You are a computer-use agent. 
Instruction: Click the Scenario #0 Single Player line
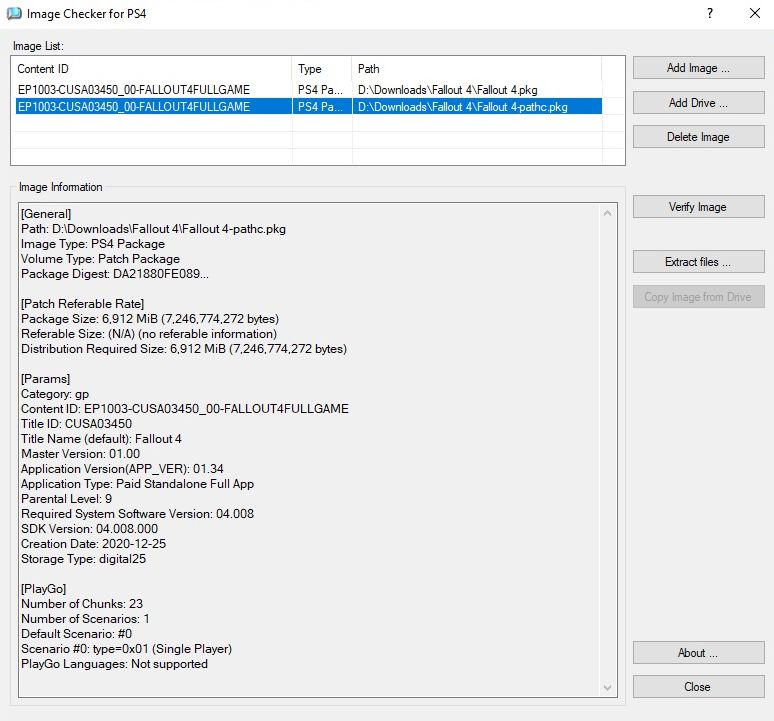click(126, 648)
